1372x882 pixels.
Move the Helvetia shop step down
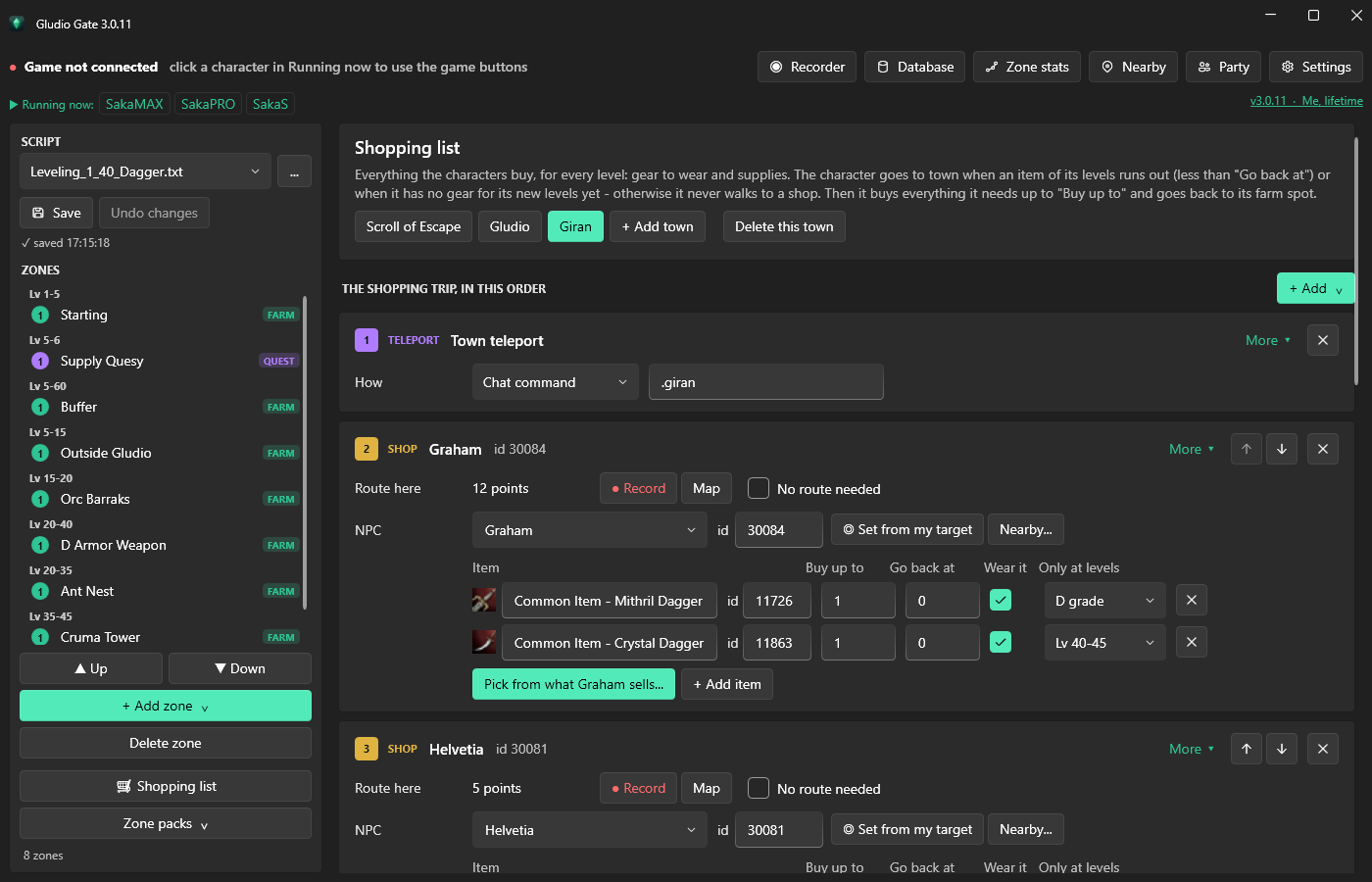tap(1282, 749)
